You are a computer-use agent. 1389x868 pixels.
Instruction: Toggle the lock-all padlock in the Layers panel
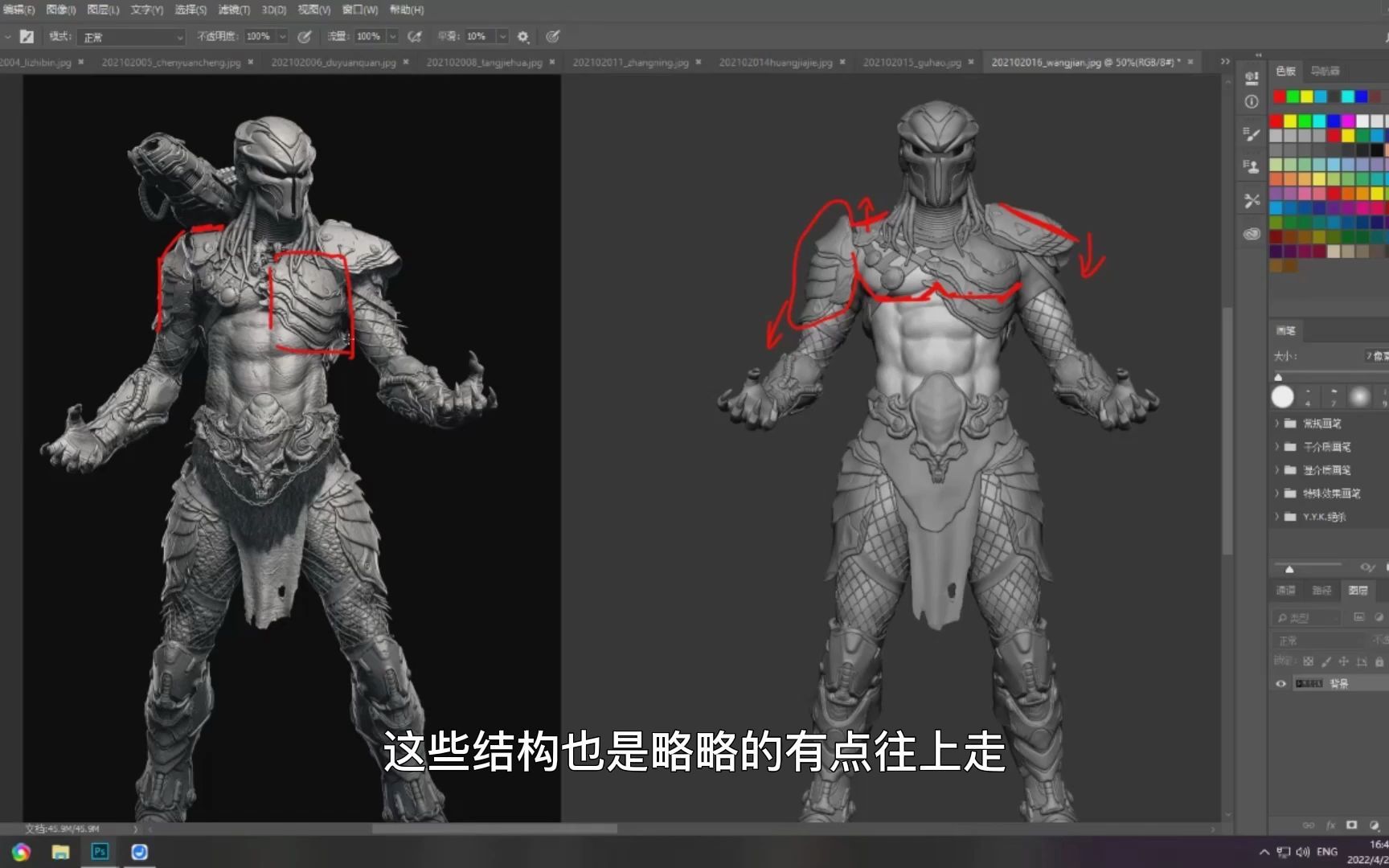pyautogui.click(x=1379, y=661)
